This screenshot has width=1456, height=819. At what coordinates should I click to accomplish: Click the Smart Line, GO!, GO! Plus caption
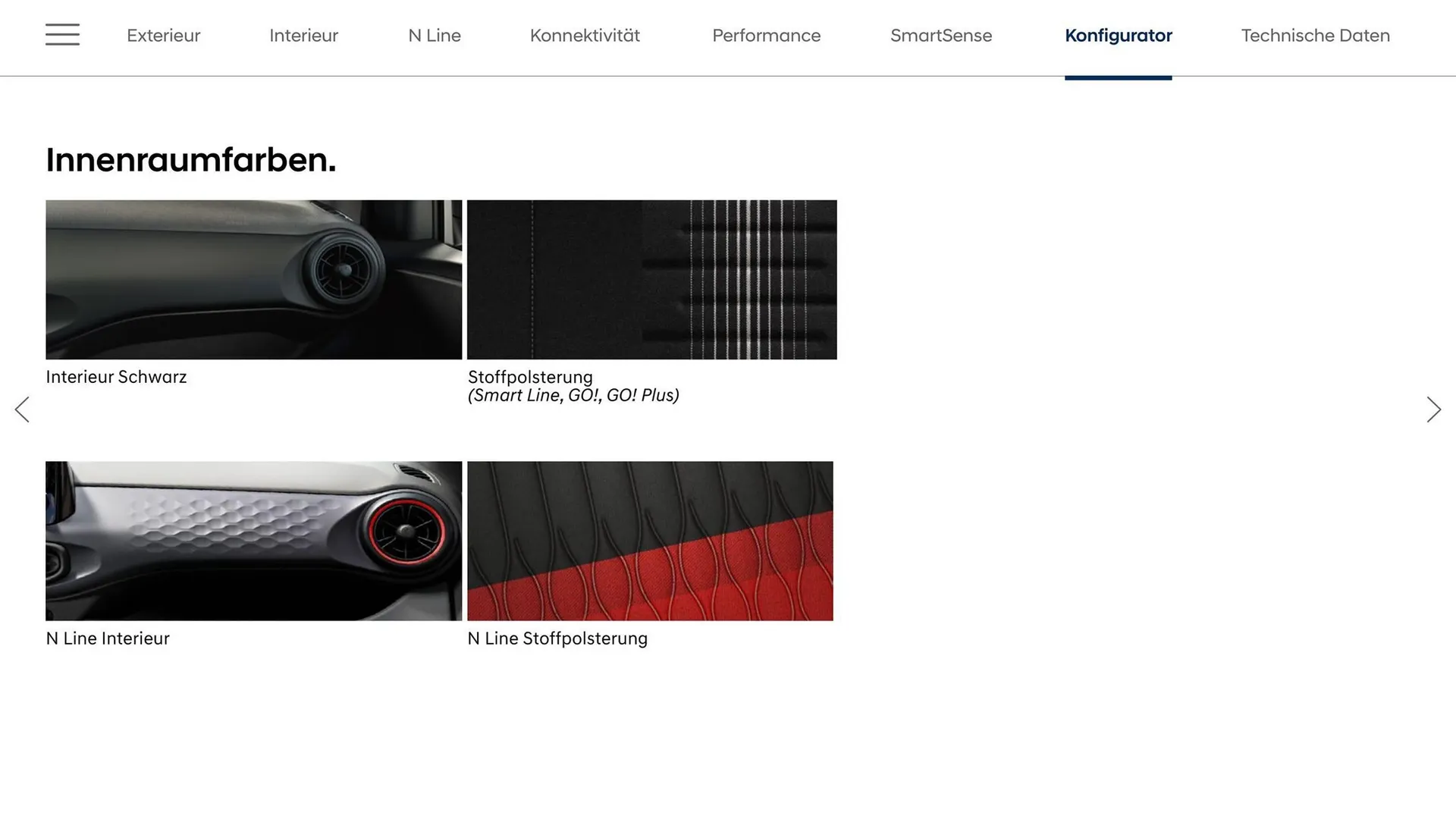coord(573,395)
